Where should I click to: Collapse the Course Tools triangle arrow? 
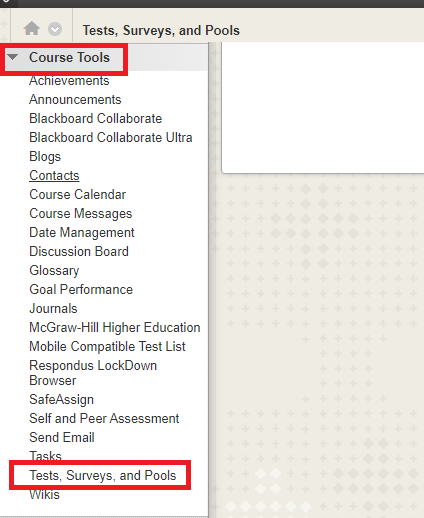[x=13, y=57]
